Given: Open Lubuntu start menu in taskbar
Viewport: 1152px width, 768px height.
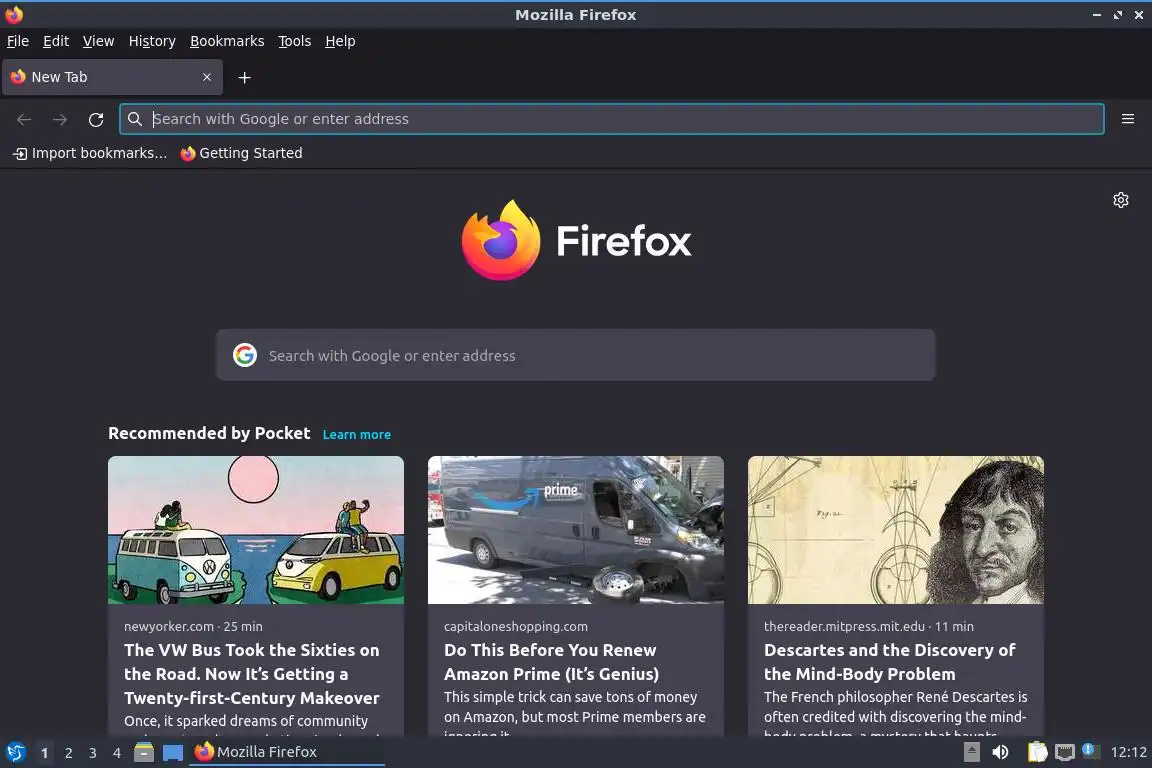Looking at the screenshot, I should pyautogui.click(x=15, y=752).
